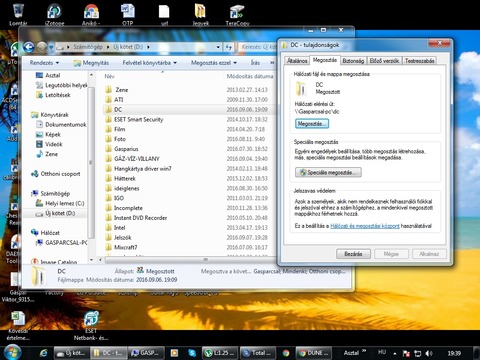Open the volume tray icon
480x360 pixels.
pos(429,353)
